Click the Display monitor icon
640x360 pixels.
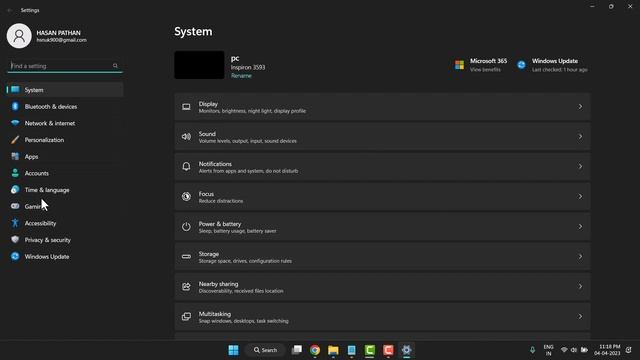pos(186,107)
